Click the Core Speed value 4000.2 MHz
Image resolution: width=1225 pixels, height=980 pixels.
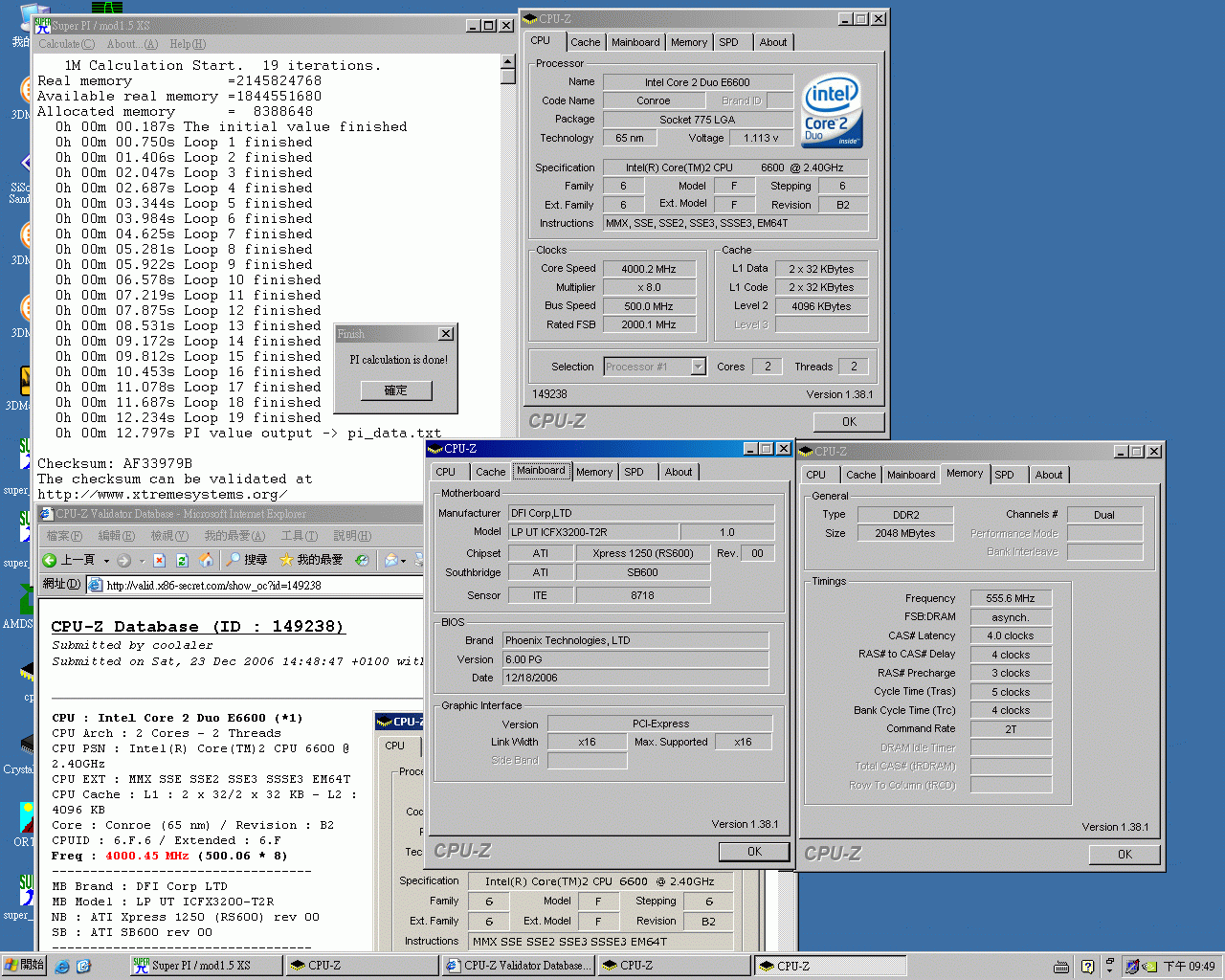[x=648, y=269]
